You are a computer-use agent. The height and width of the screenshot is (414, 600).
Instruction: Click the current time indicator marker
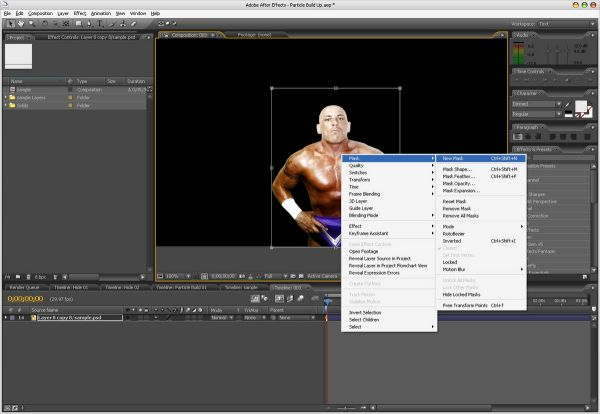(x=327, y=302)
